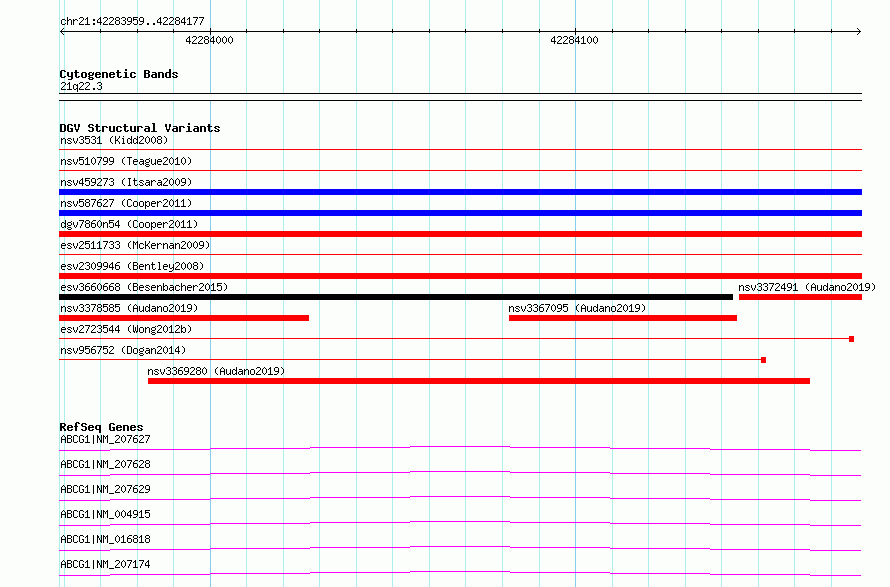This screenshot has height=587, width=890.
Task: Select dgv7860n54 (Cooper2011) label
Action: (x=129, y=224)
